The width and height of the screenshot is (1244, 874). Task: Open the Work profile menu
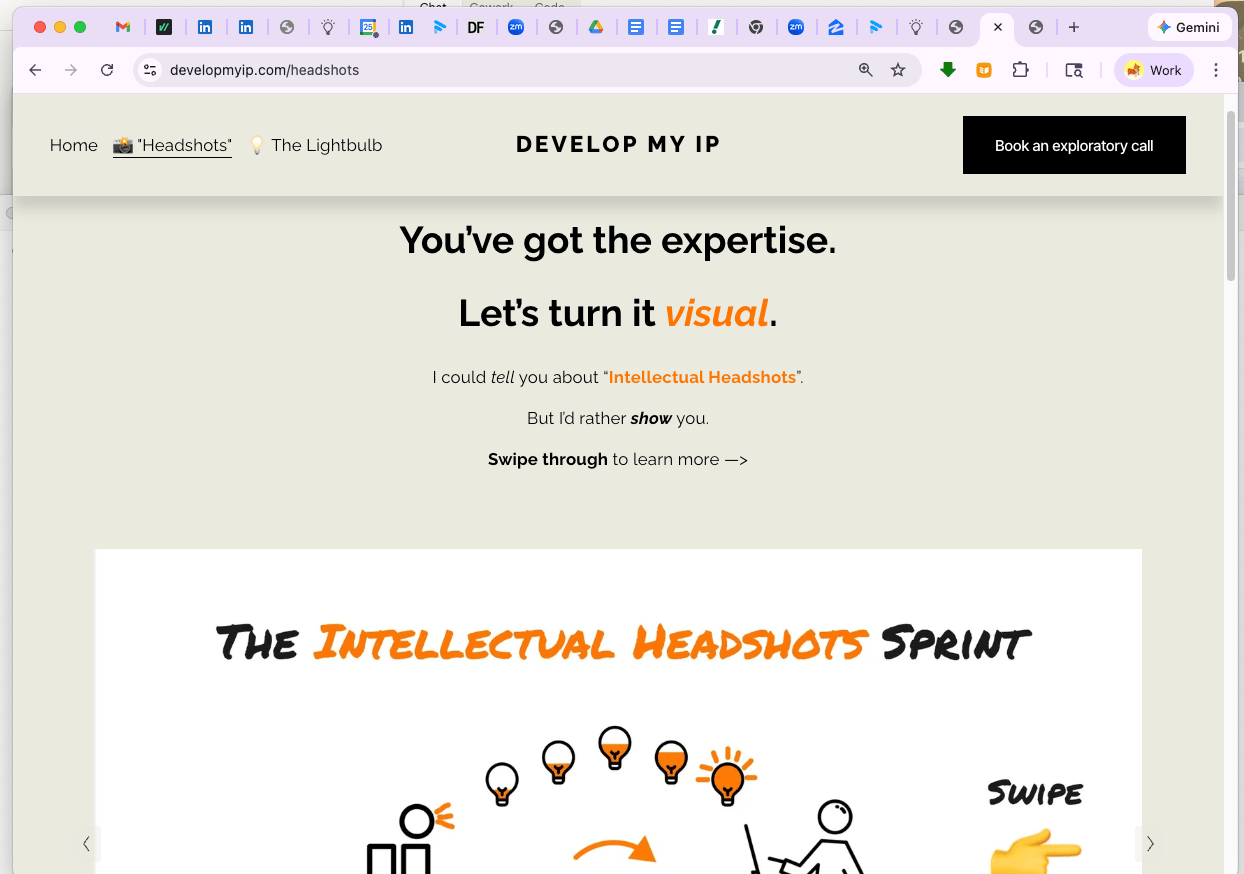(x=1153, y=70)
